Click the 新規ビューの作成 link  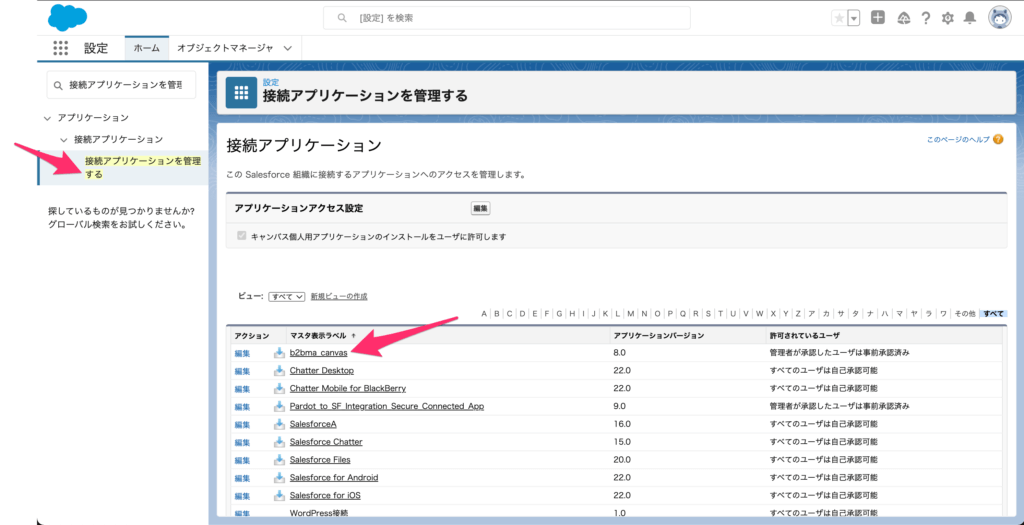(x=339, y=297)
